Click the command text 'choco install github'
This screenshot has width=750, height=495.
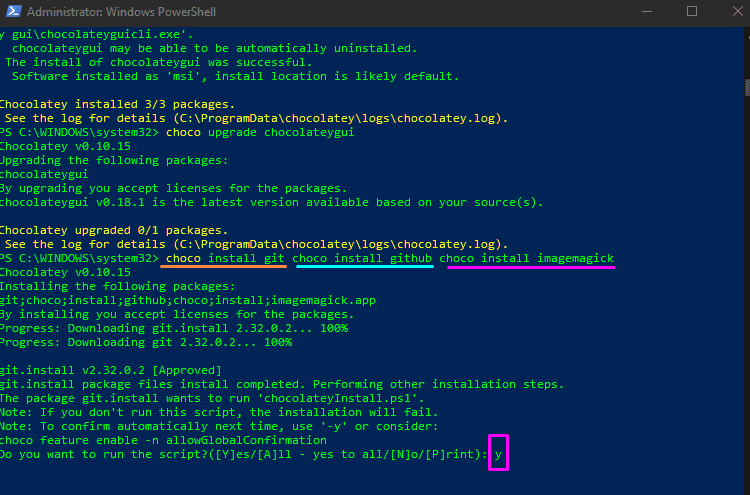click(362, 258)
